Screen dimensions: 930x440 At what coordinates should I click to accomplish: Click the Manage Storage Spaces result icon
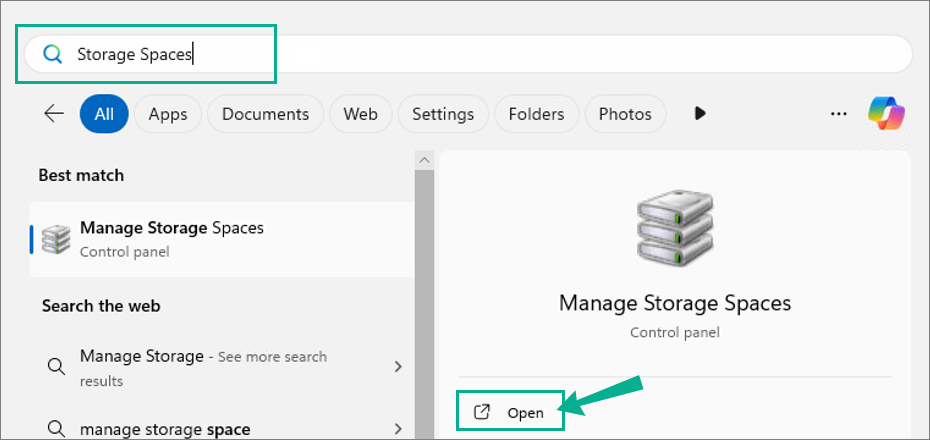click(56, 240)
